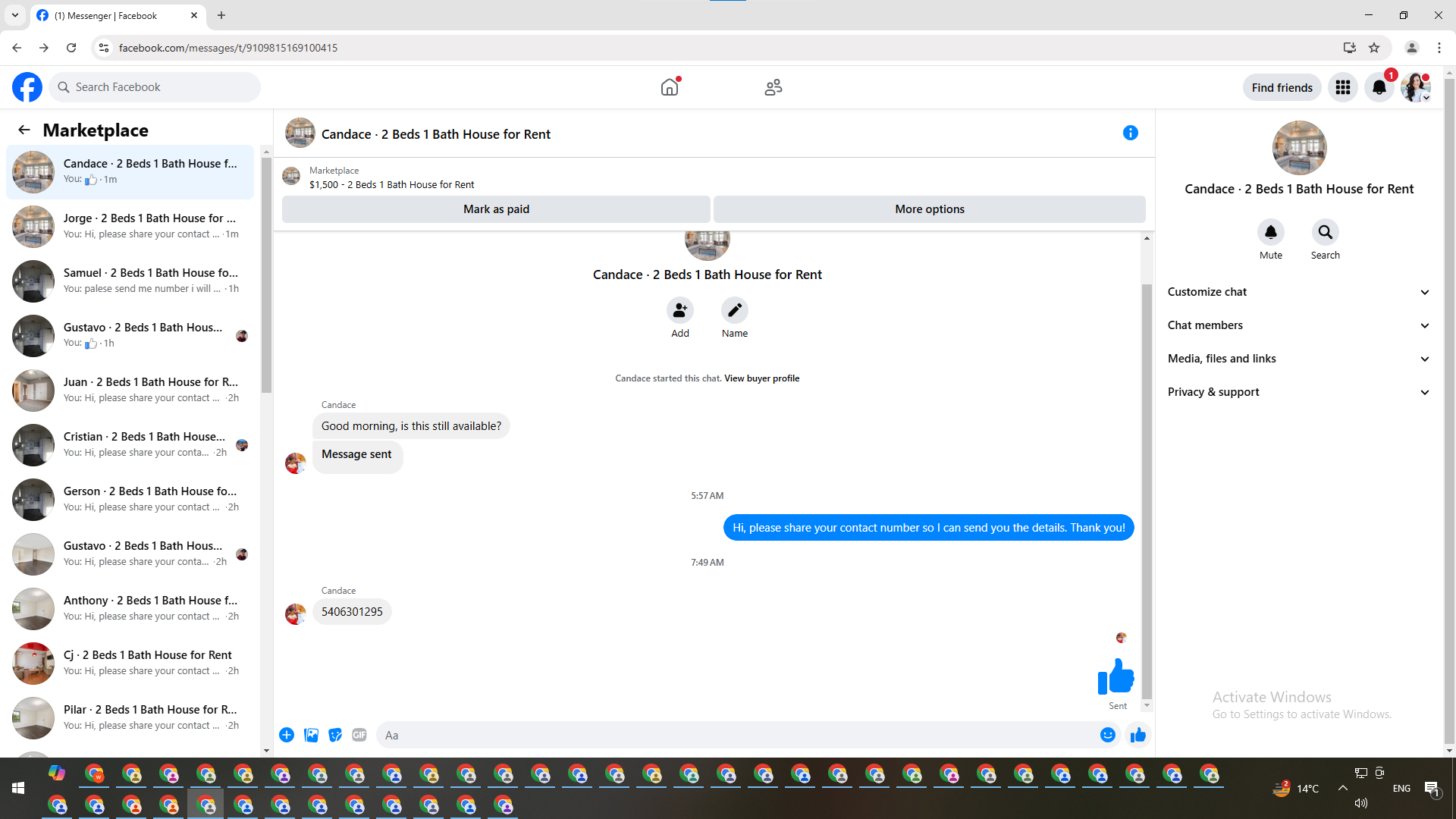Attach a photo file to message
This screenshot has width=1456, height=819.
click(x=311, y=735)
